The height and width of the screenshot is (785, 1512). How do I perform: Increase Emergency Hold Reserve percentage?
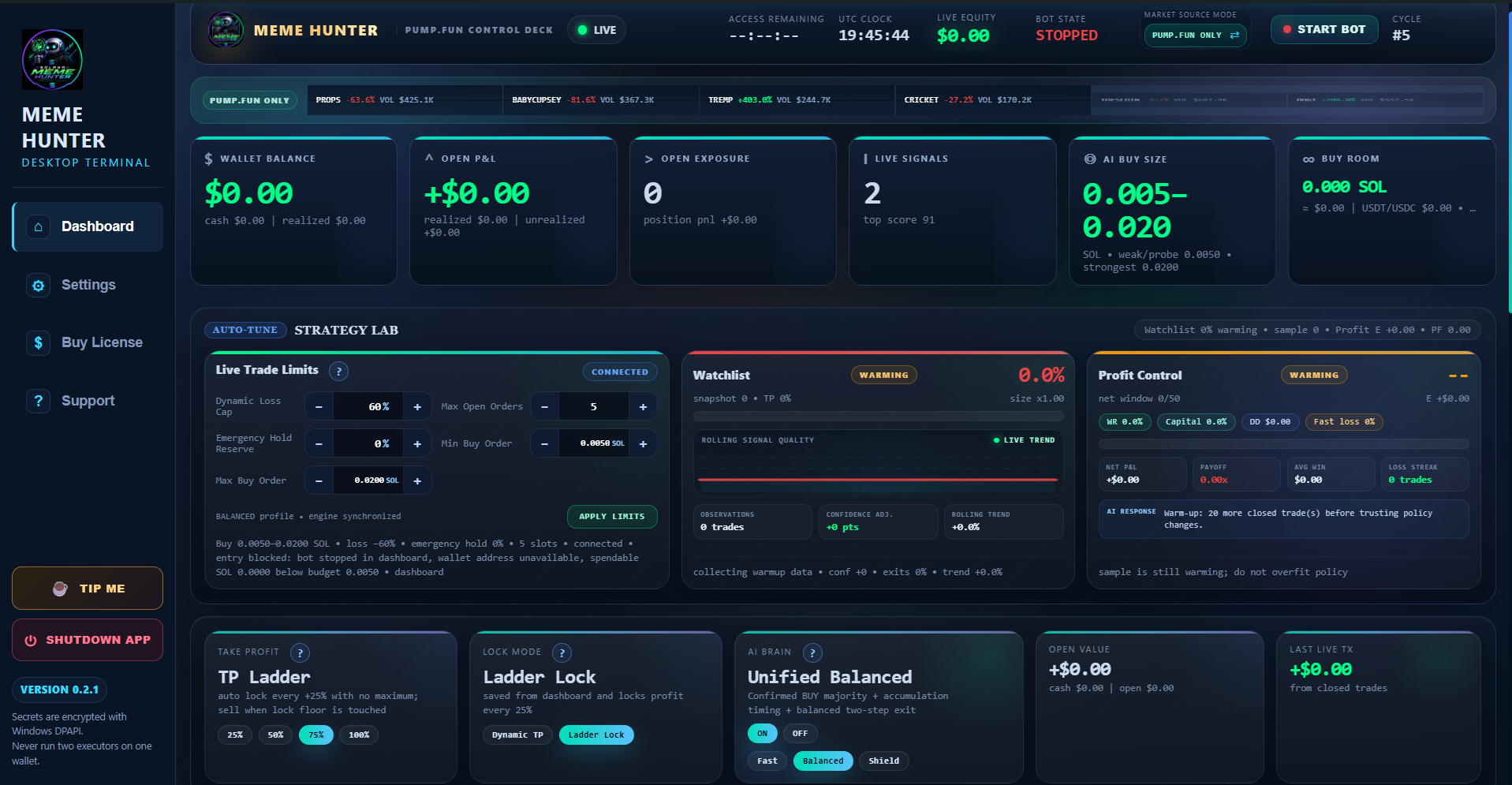(417, 443)
